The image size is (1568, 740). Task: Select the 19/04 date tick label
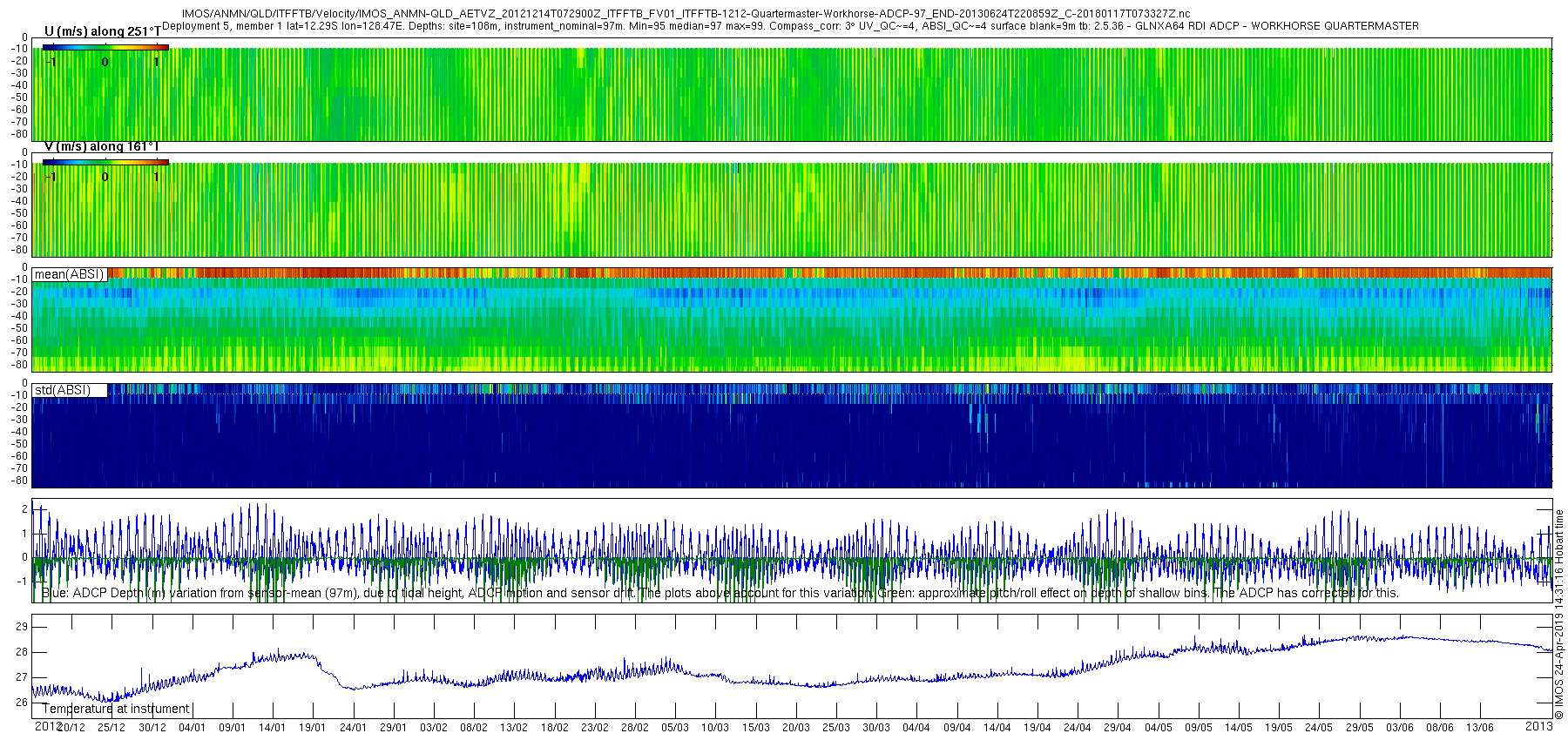click(1037, 728)
